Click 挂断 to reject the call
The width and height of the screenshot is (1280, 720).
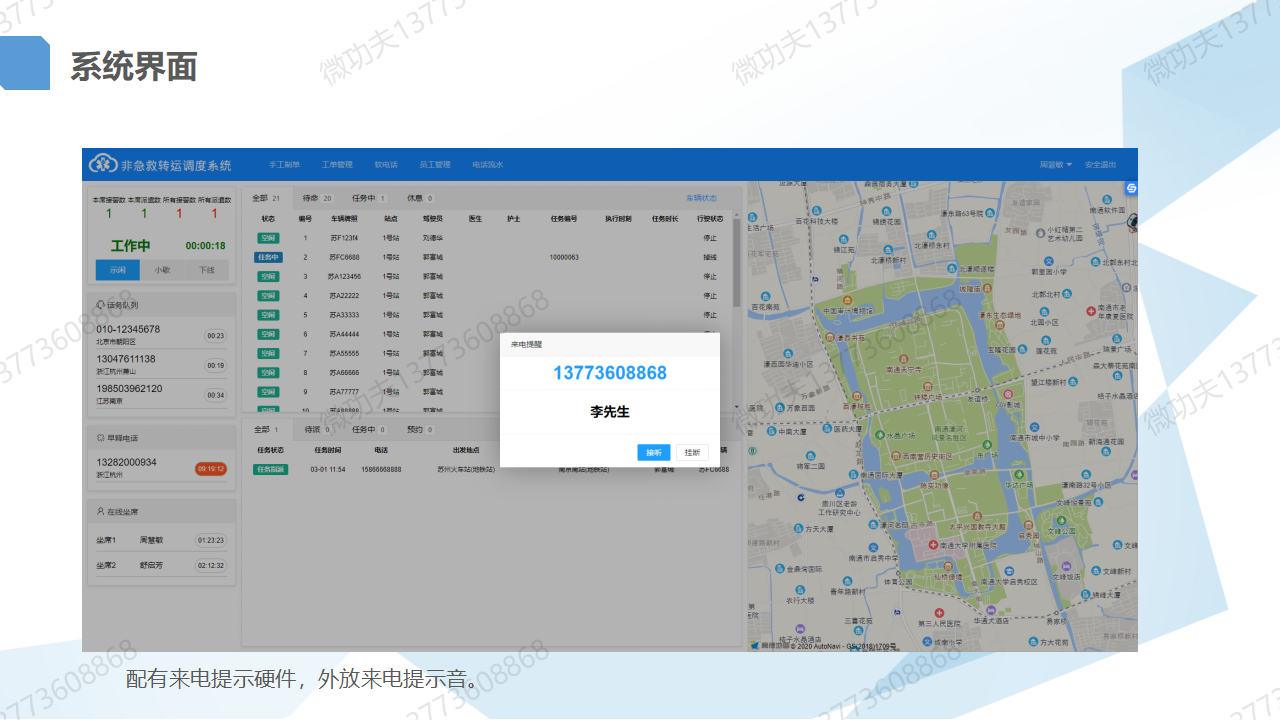coord(691,452)
